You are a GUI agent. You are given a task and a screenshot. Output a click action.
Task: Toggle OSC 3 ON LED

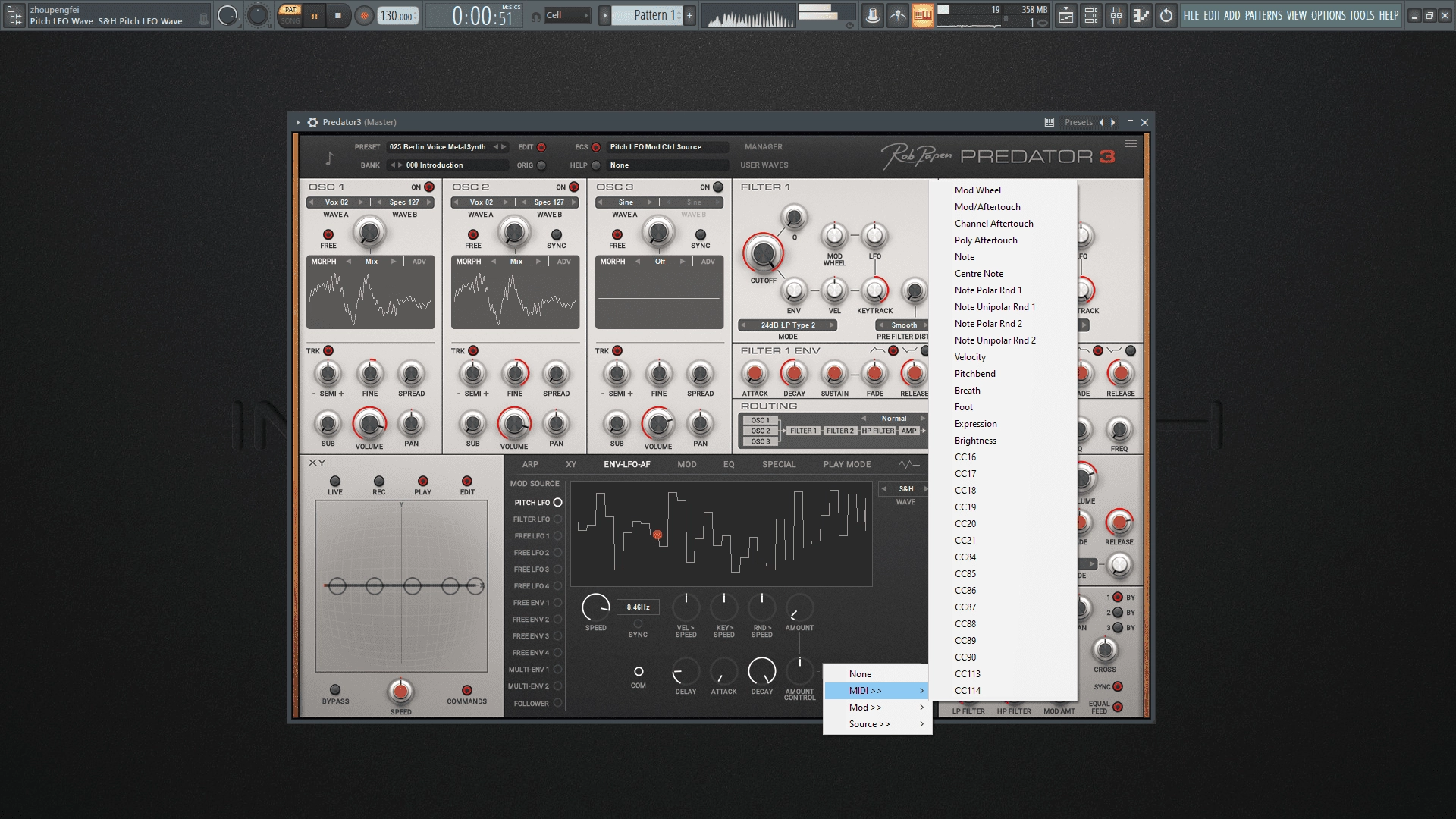click(718, 187)
